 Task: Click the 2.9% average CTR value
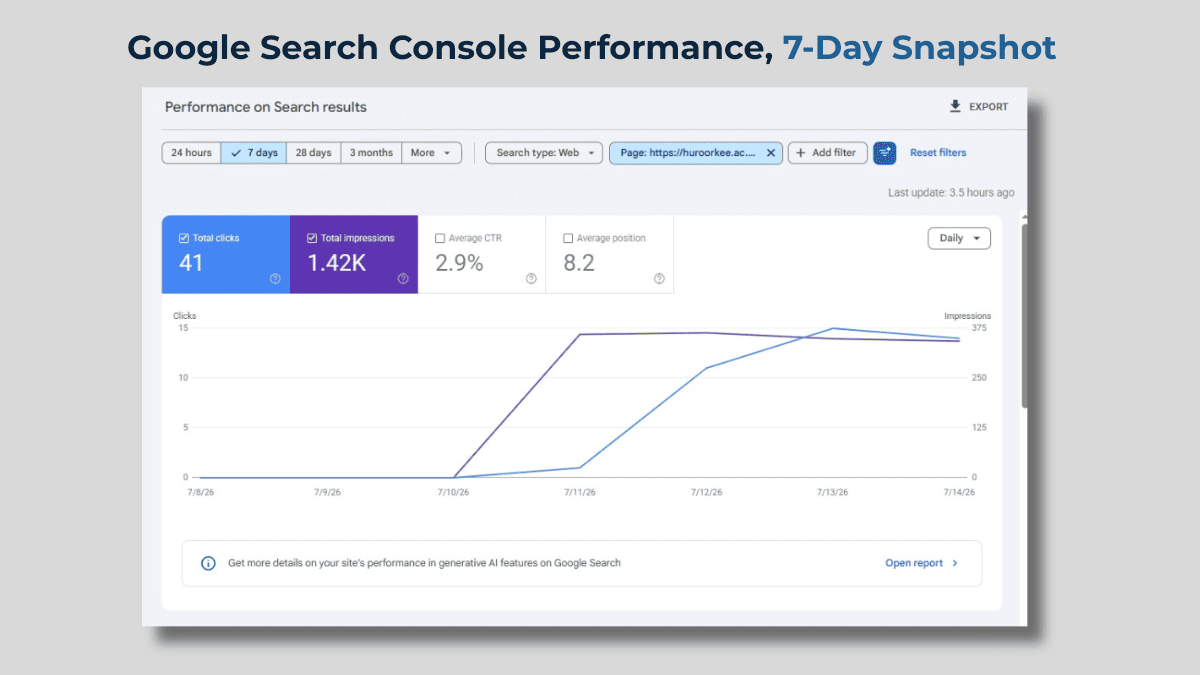459,263
